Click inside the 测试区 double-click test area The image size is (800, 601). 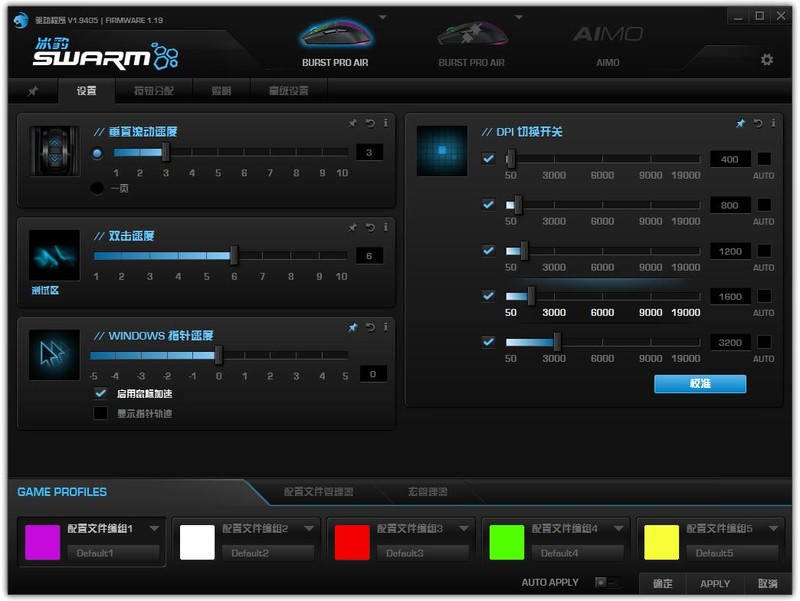[x=54, y=255]
